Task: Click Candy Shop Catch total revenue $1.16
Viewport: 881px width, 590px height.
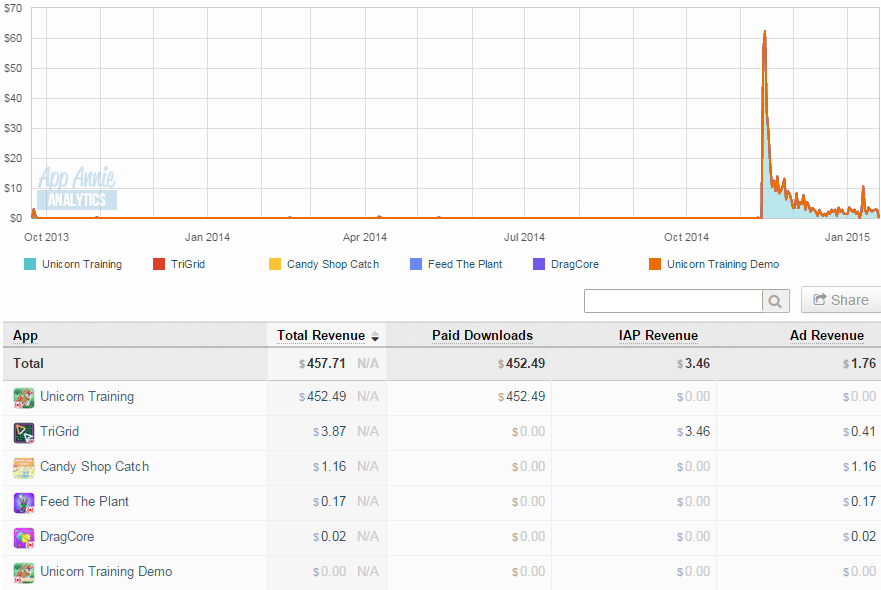Action: pyautogui.click(x=329, y=466)
